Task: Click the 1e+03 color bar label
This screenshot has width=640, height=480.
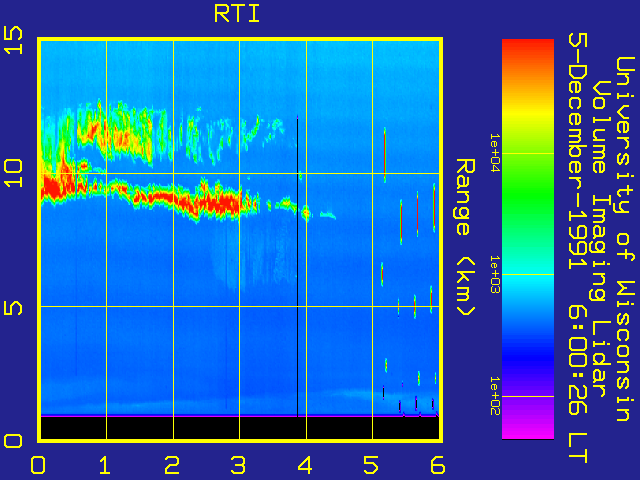Action: point(495,274)
